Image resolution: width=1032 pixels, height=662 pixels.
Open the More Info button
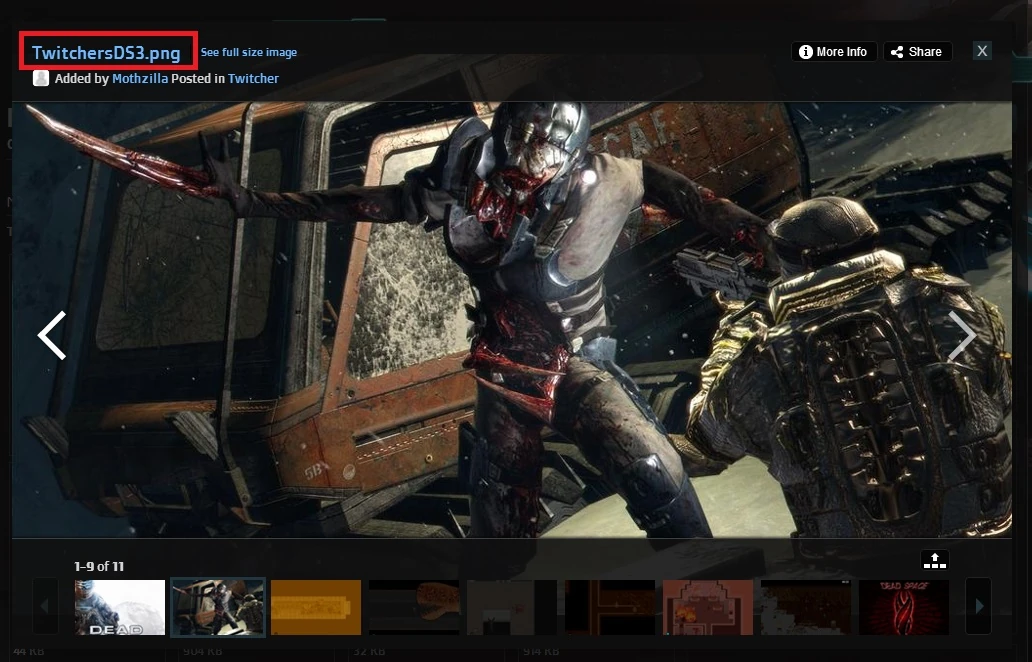(x=834, y=51)
